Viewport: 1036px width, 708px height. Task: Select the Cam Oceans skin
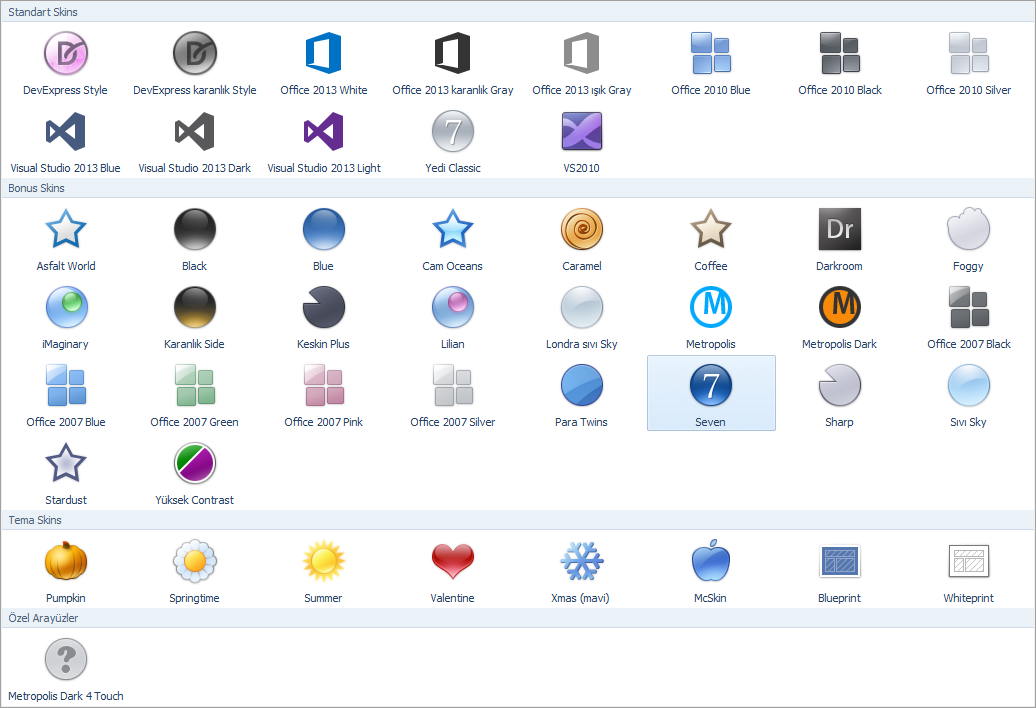pyautogui.click(x=453, y=238)
